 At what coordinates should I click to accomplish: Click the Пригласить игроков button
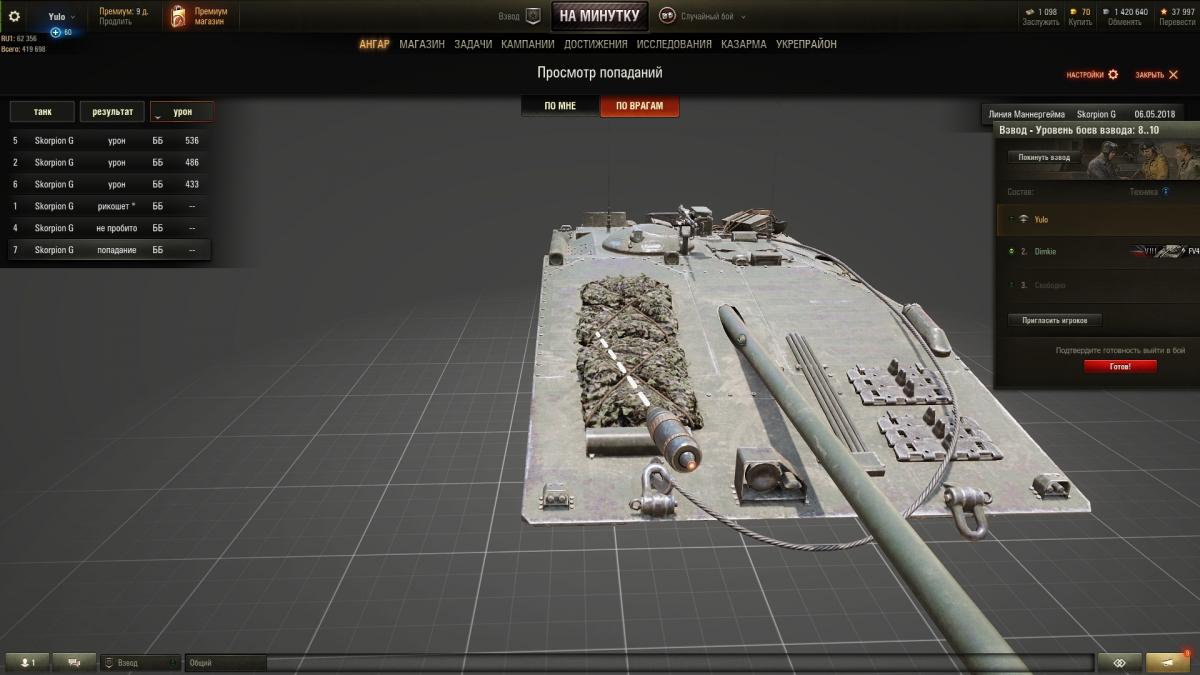[1055, 320]
